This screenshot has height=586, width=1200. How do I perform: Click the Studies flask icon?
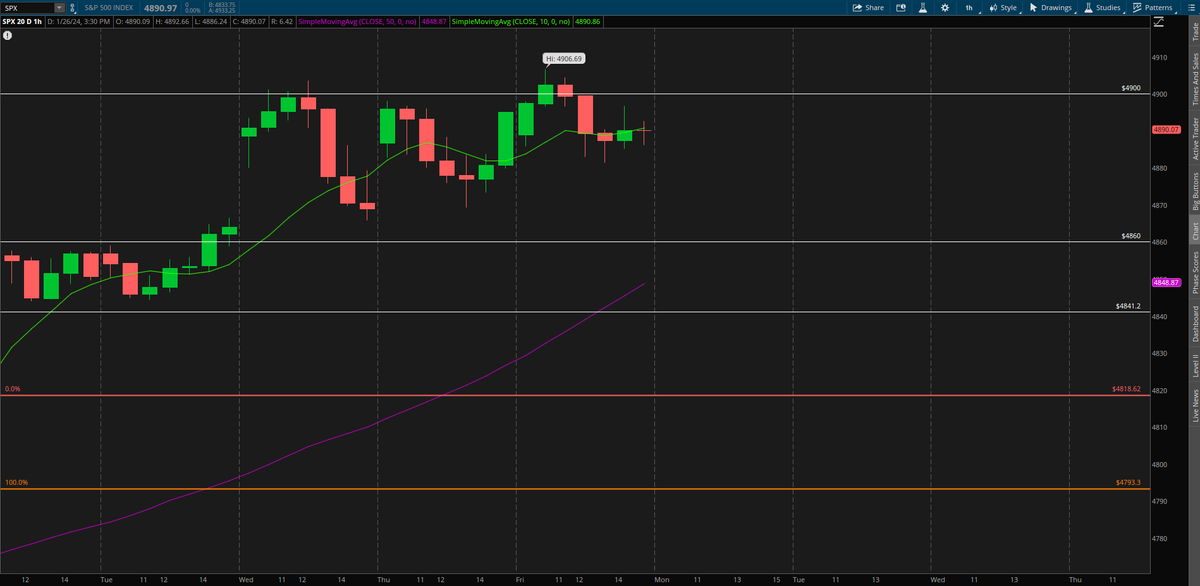tap(1088, 6)
